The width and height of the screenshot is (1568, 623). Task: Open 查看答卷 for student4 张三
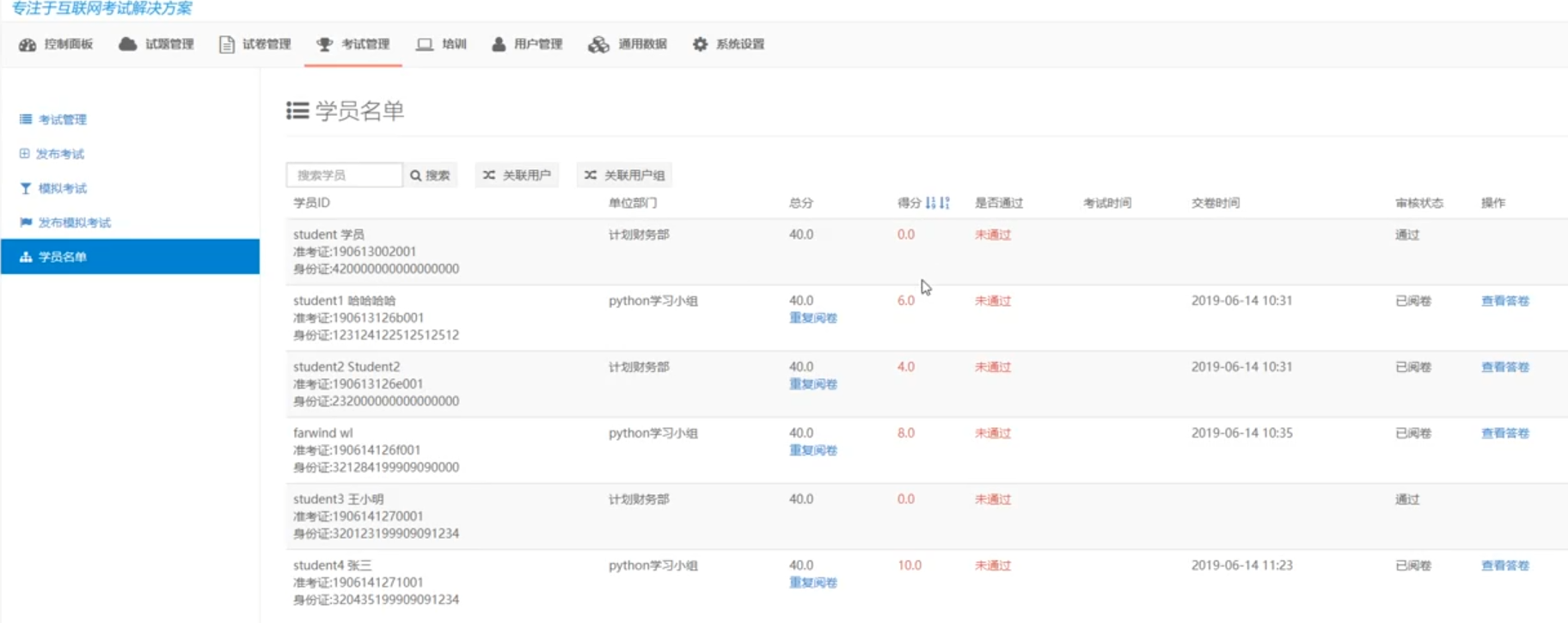click(1505, 565)
